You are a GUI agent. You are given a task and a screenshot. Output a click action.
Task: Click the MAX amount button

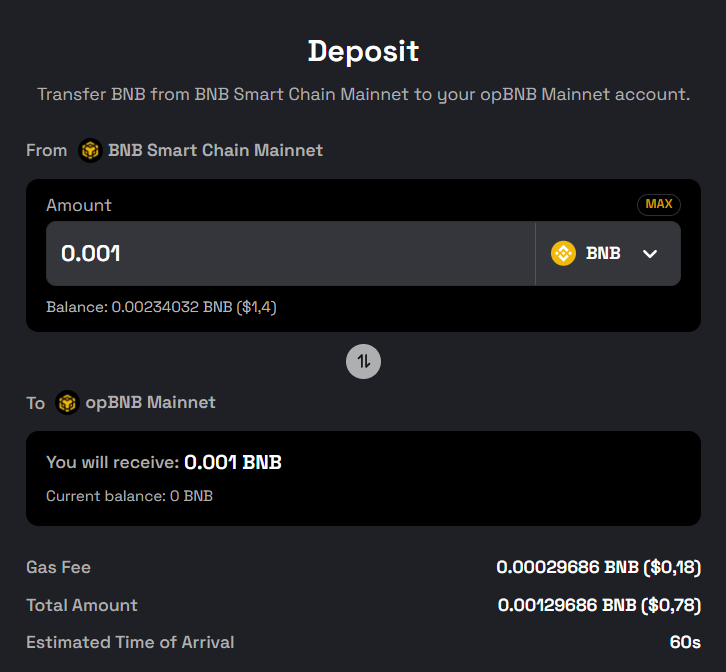(659, 204)
